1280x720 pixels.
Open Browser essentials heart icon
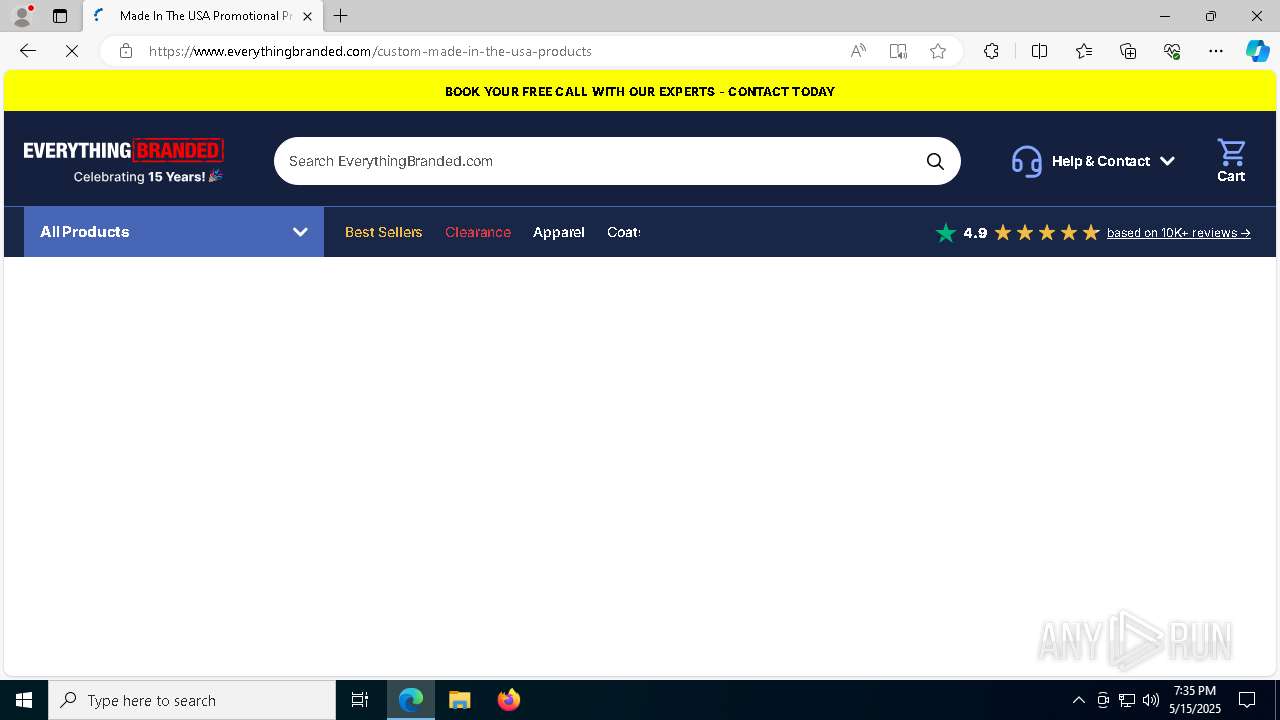pyautogui.click(x=1172, y=51)
